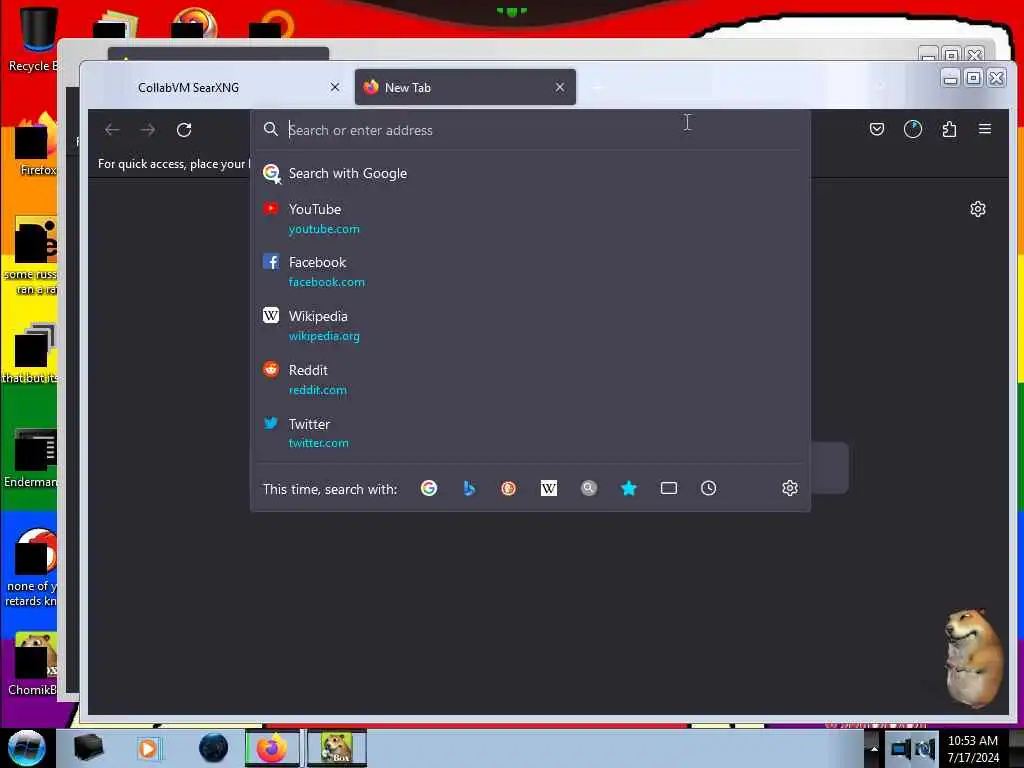Open search settings gear in dropdown

tap(790, 488)
